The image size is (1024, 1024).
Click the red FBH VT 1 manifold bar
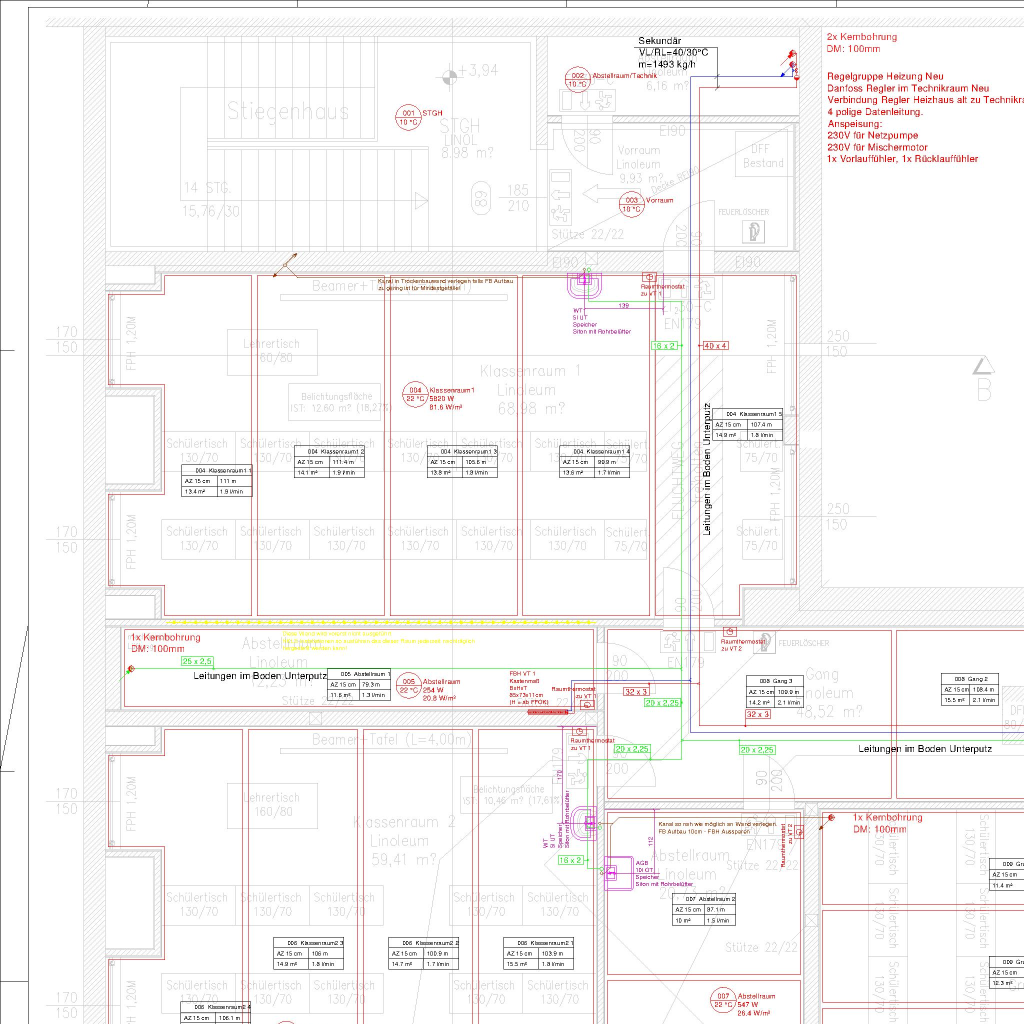click(x=548, y=712)
